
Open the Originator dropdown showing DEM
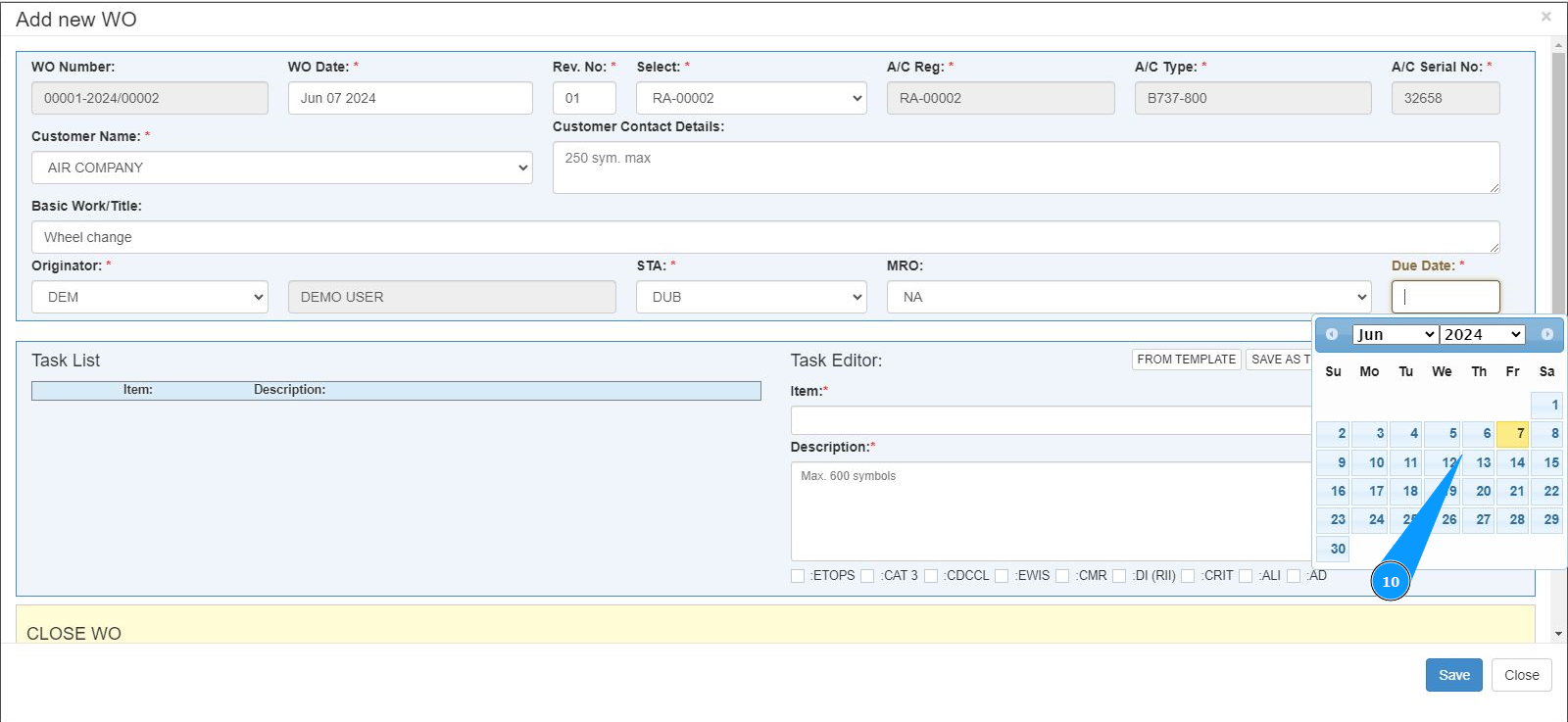pos(150,297)
